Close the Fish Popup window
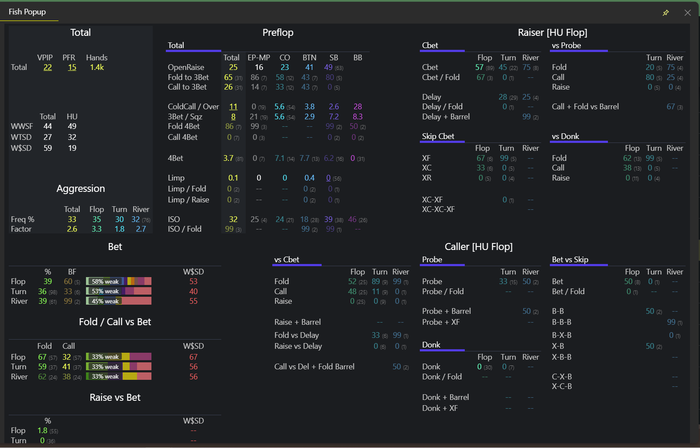 688,12
